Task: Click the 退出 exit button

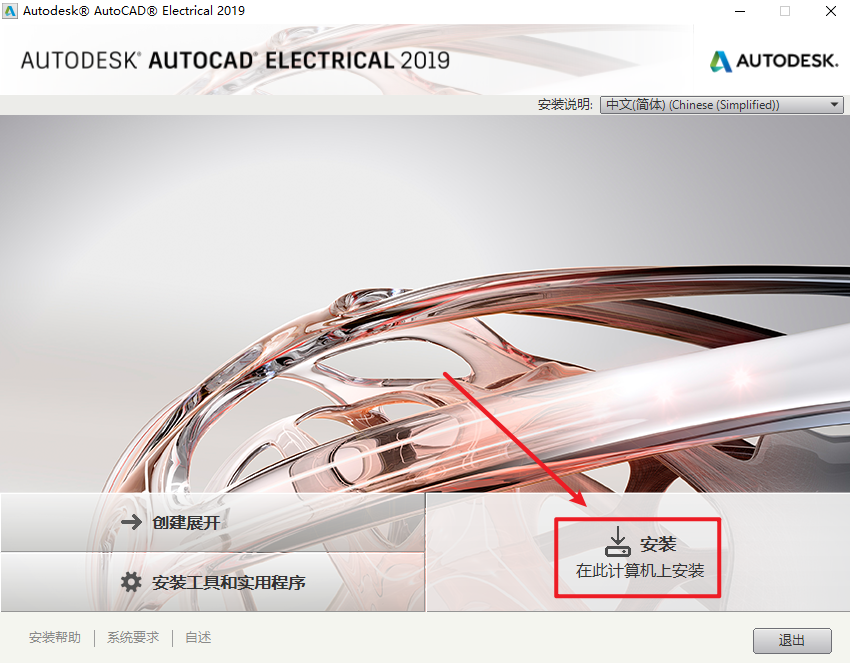Action: pos(791,641)
